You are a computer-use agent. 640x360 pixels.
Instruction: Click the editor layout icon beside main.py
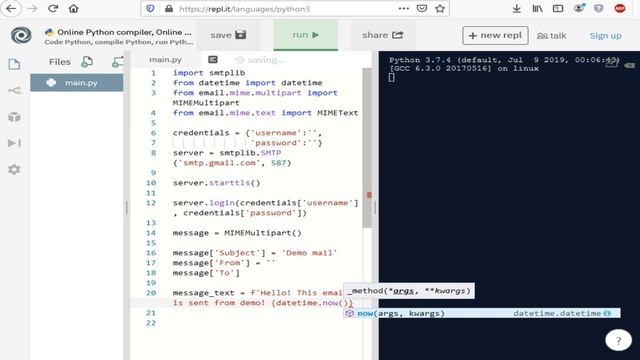click(213, 60)
